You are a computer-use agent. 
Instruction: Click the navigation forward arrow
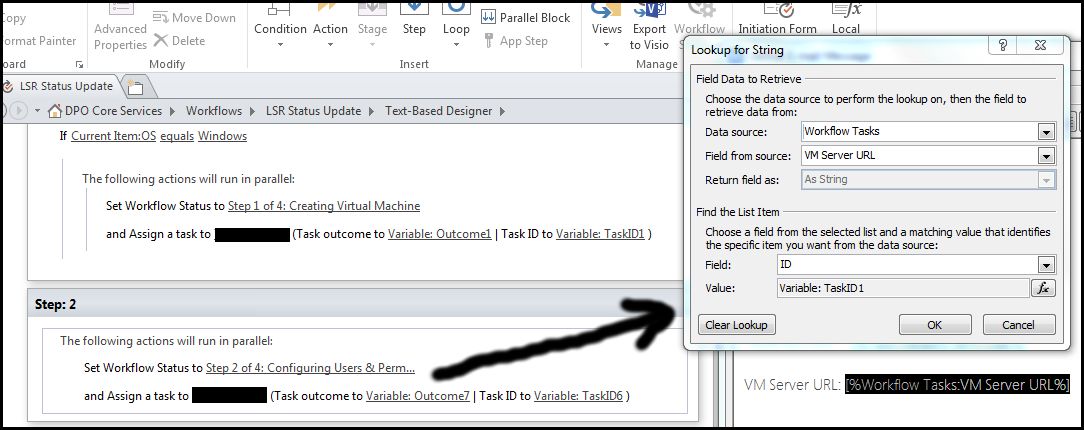19,111
